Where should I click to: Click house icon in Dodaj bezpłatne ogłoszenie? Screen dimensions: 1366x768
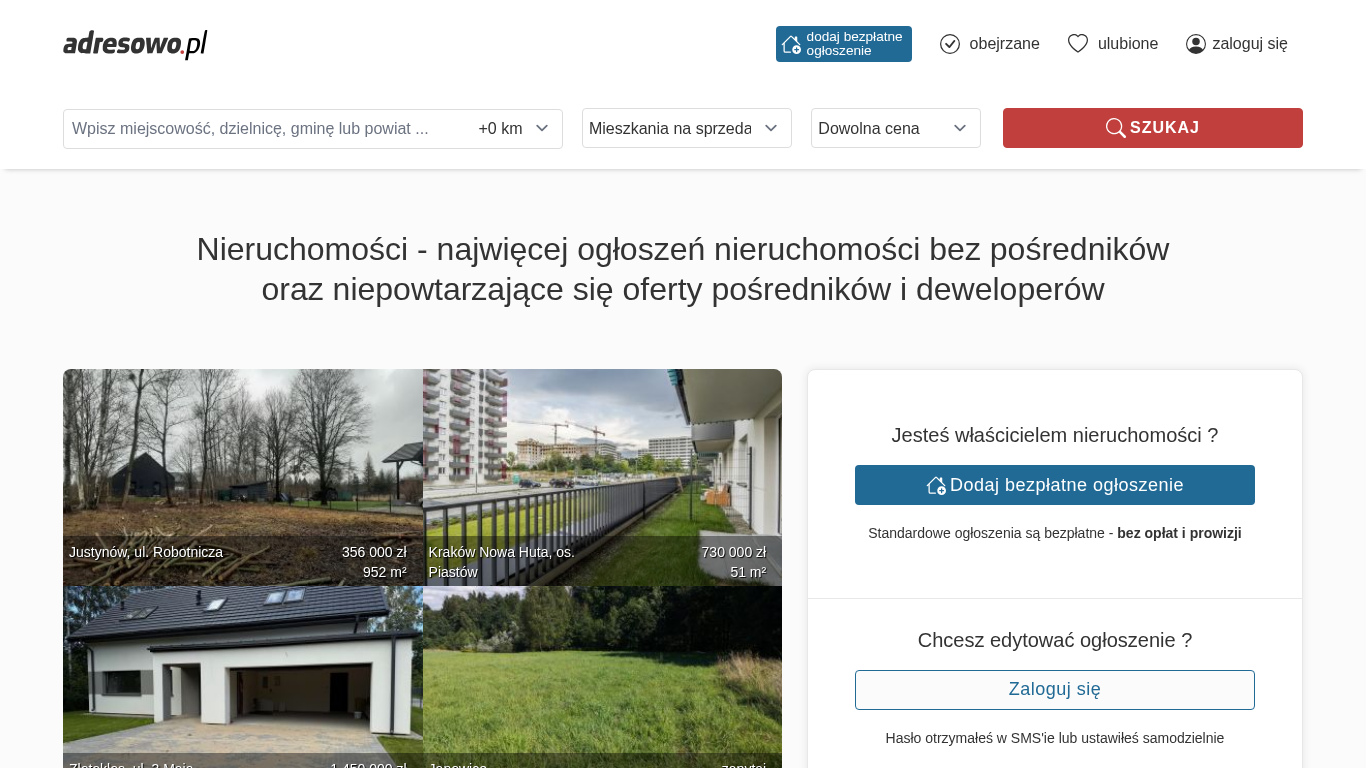click(936, 485)
